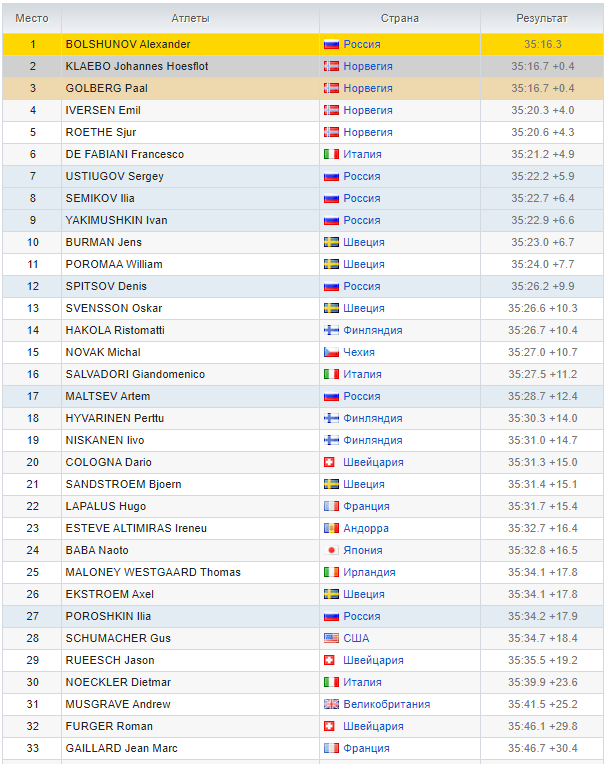
Task: Open the Великобритания country link
Action: [x=386, y=704]
